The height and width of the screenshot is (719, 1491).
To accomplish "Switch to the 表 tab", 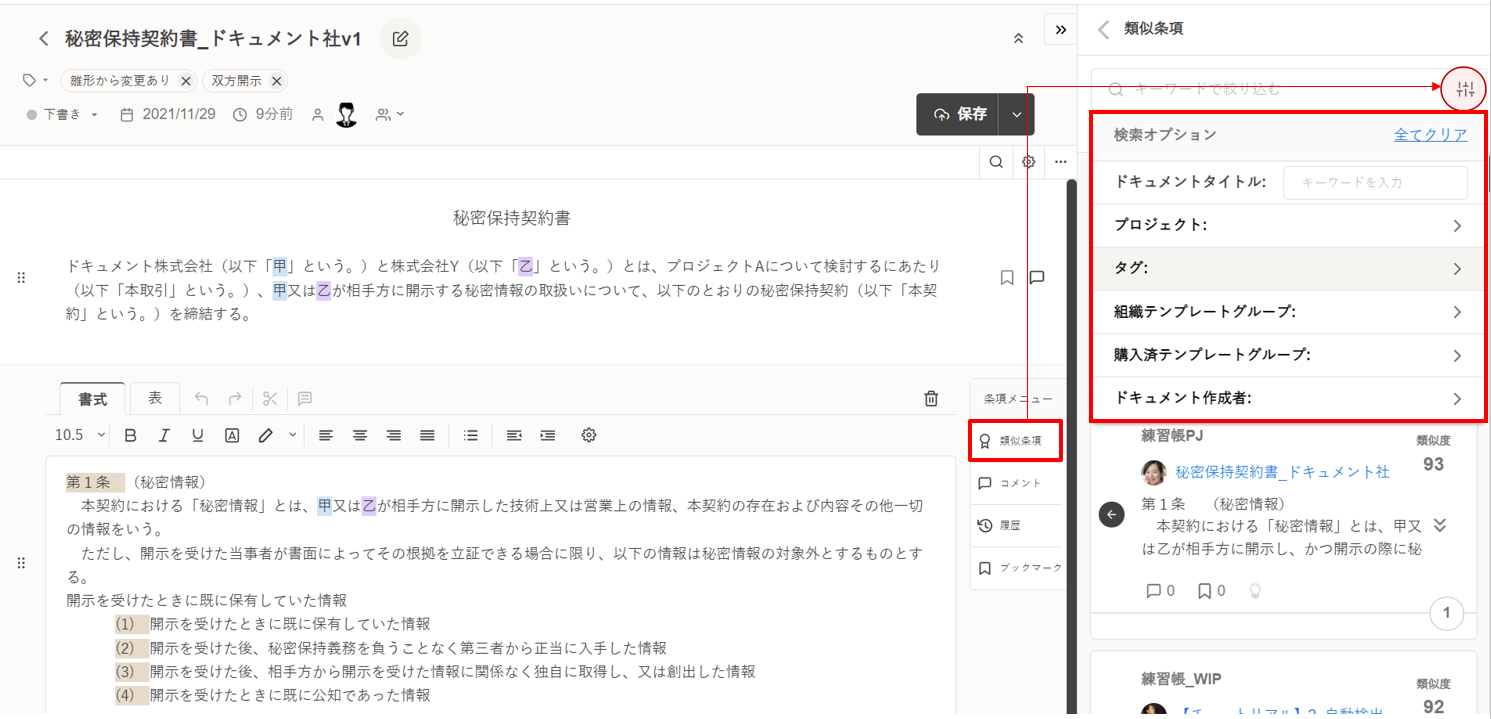I will tap(155, 398).
